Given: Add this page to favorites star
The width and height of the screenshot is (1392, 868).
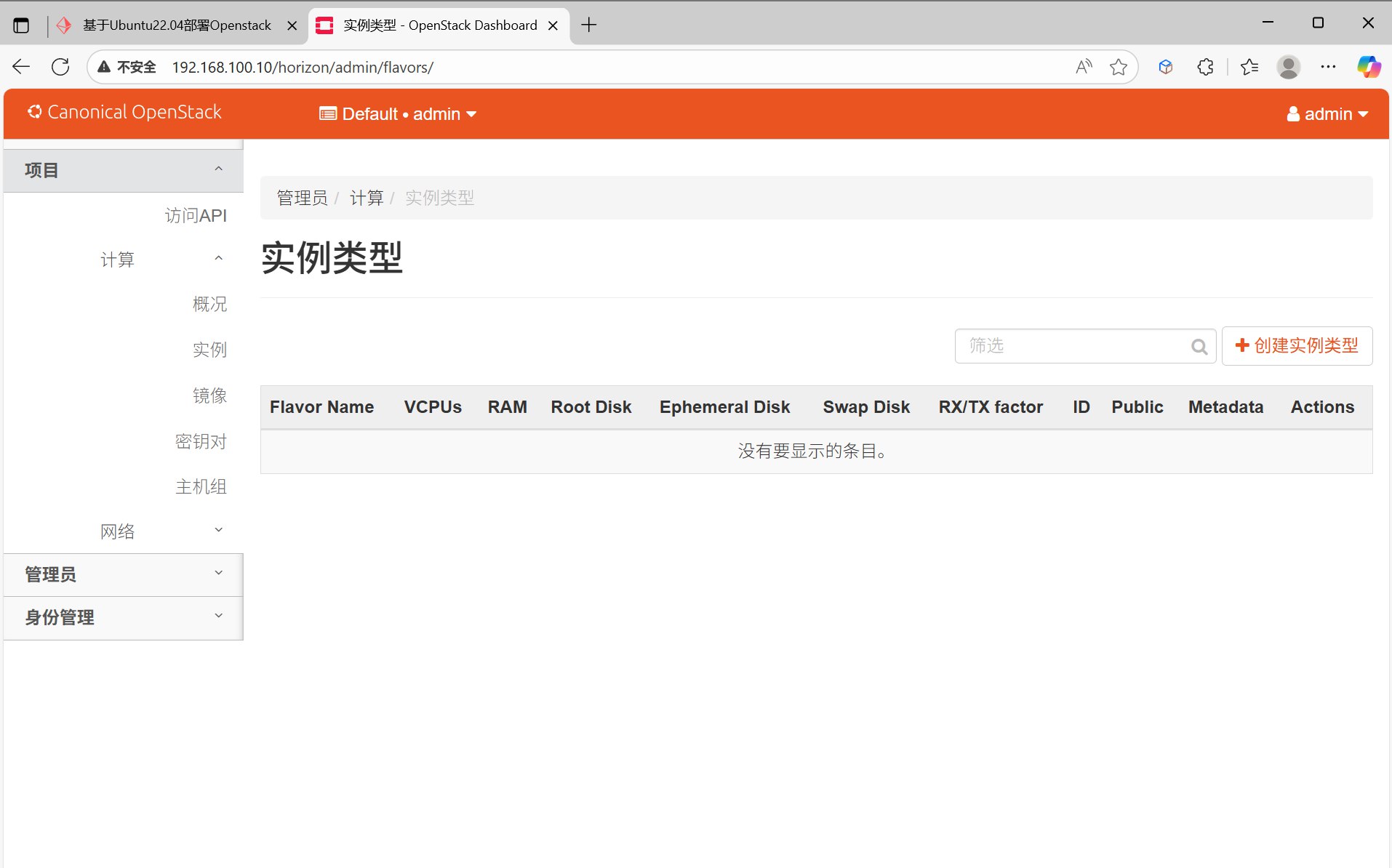Looking at the screenshot, I should pyautogui.click(x=1119, y=67).
